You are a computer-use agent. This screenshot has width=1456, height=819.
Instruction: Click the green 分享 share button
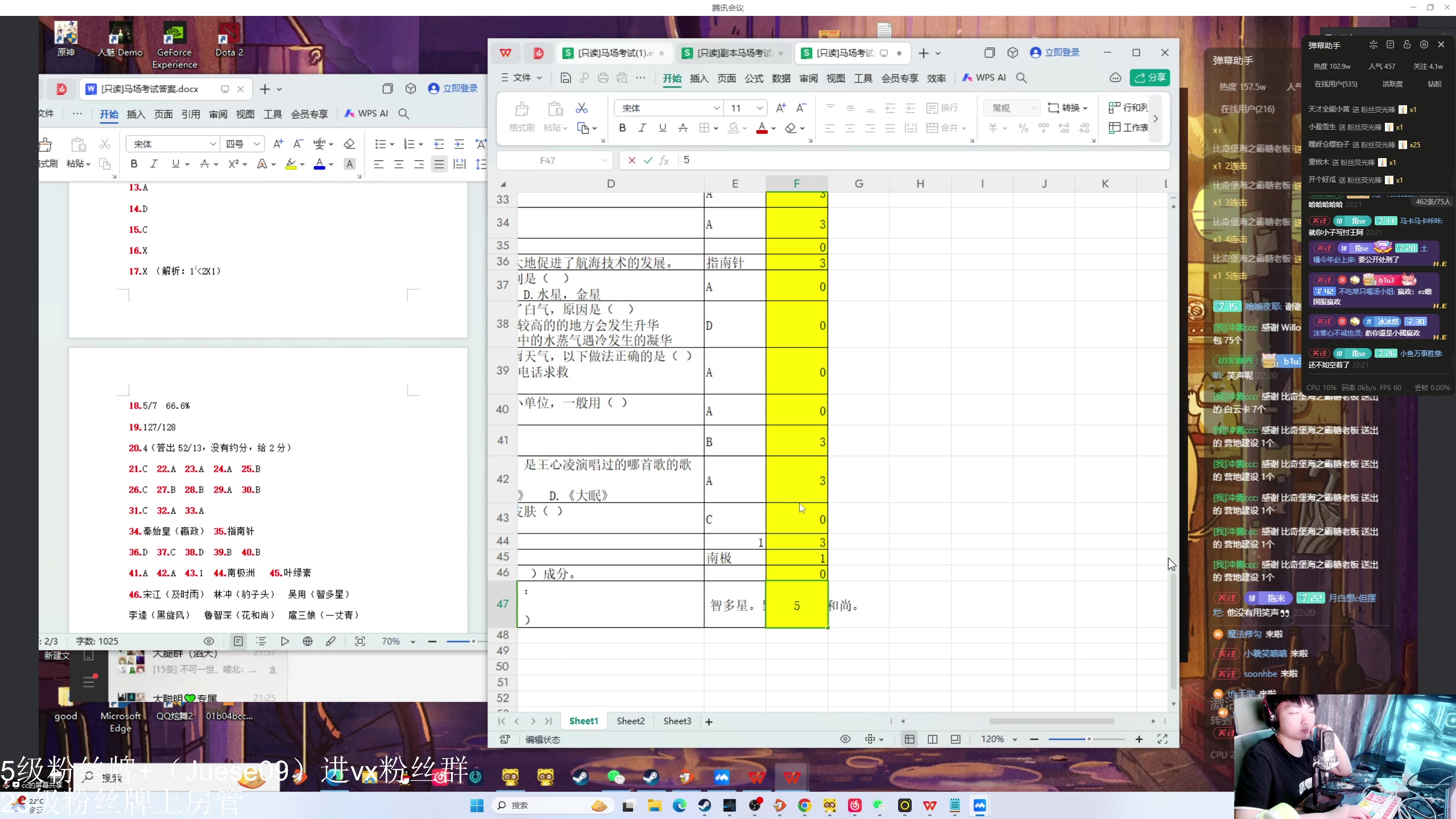pos(1149,78)
